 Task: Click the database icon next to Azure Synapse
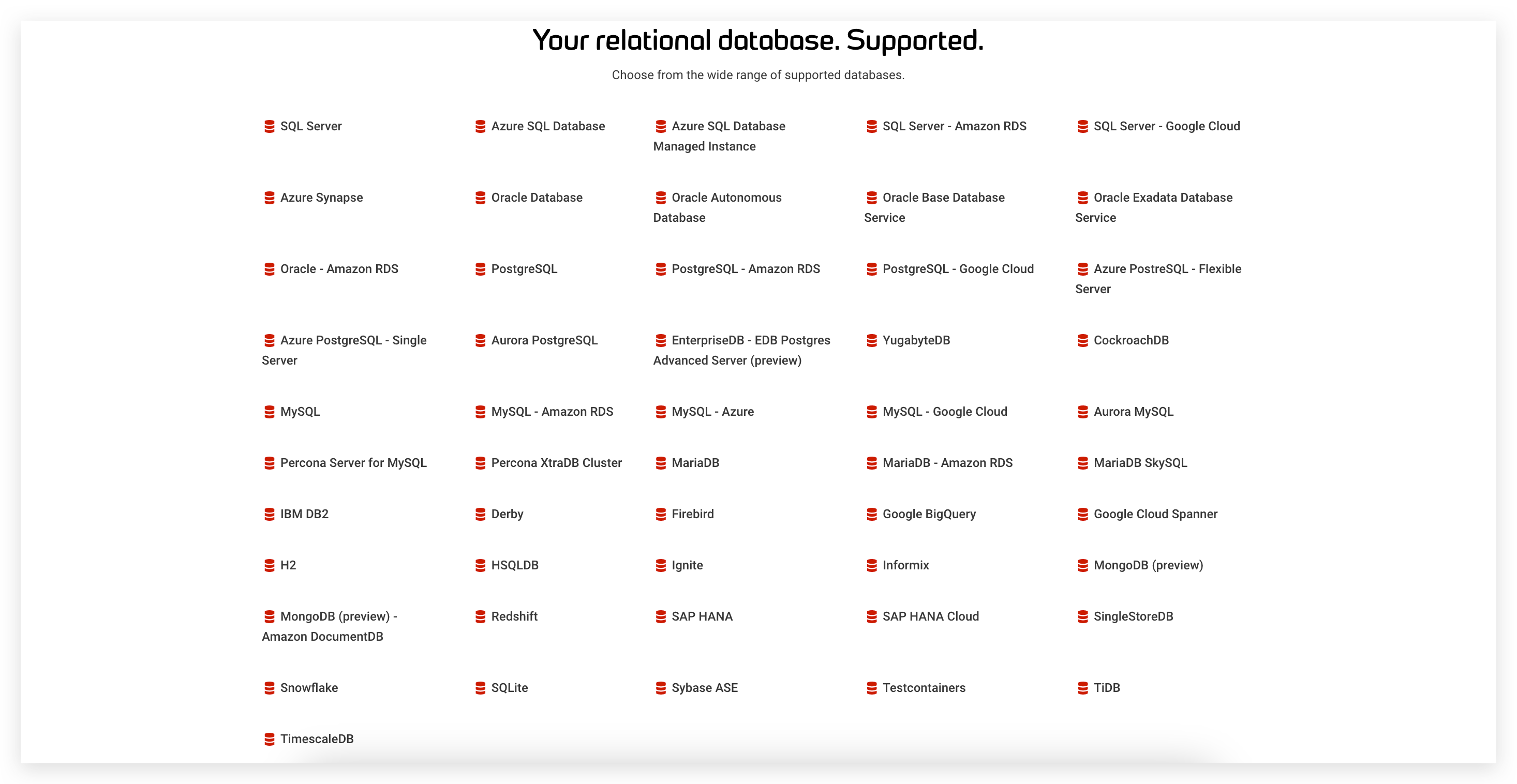(269, 198)
